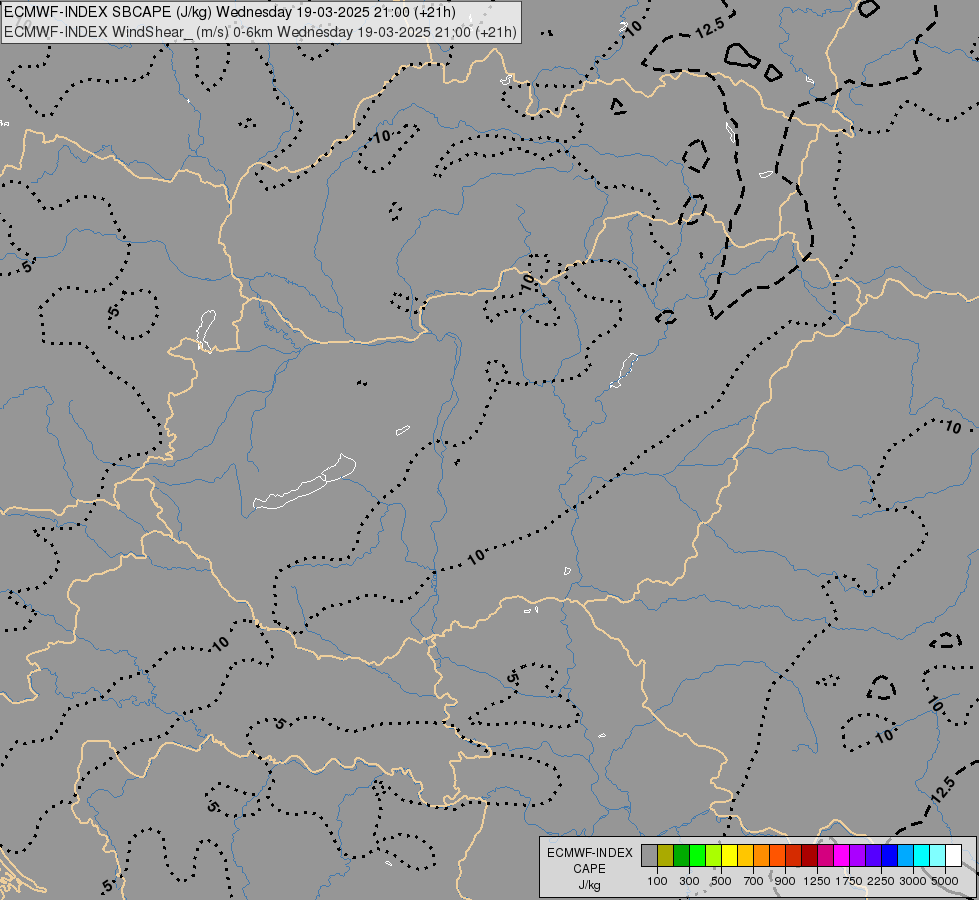Click the "3000" legend tick label

pyautogui.click(x=913, y=881)
